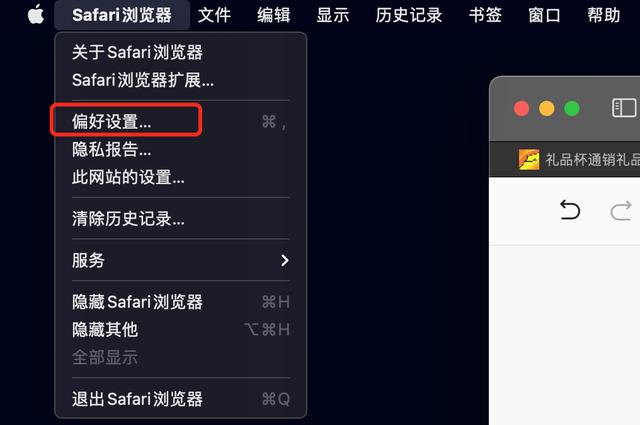Open the 窗口 menu
This screenshot has width=640, height=425.
[544, 15]
